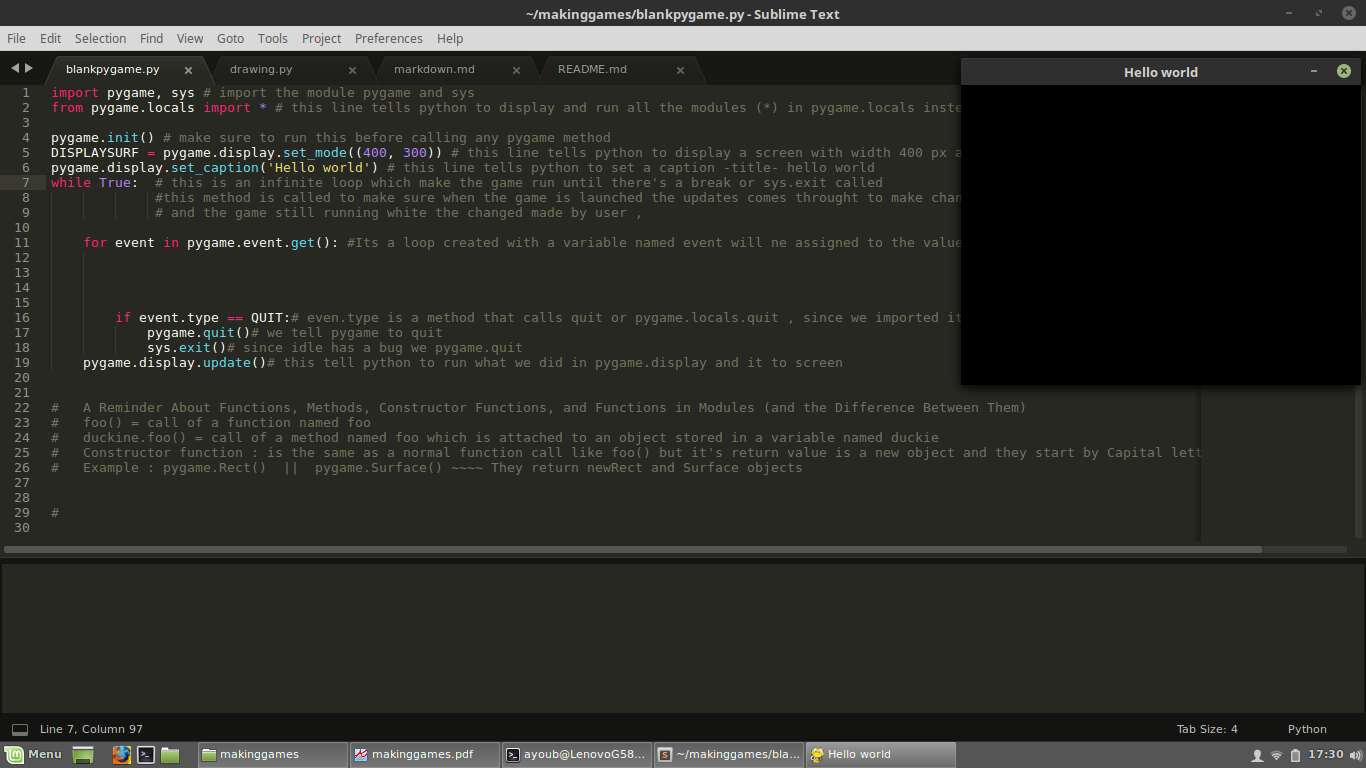Click the black Hello world game canvas
Screen dimensions: 1366x768
(1160, 235)
